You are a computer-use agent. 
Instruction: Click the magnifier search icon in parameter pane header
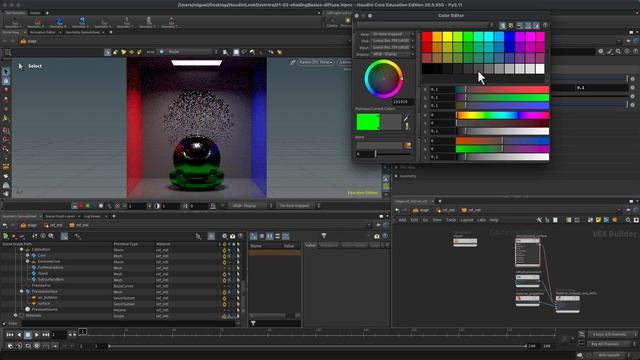coord(618,51)
